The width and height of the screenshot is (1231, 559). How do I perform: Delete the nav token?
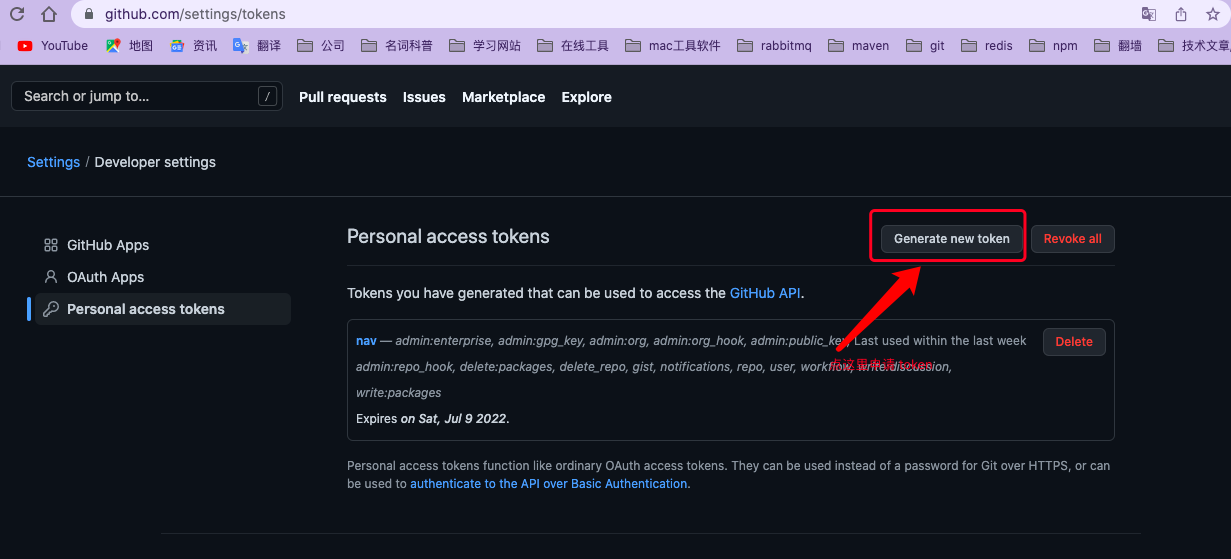click(x=1074, y=341)
